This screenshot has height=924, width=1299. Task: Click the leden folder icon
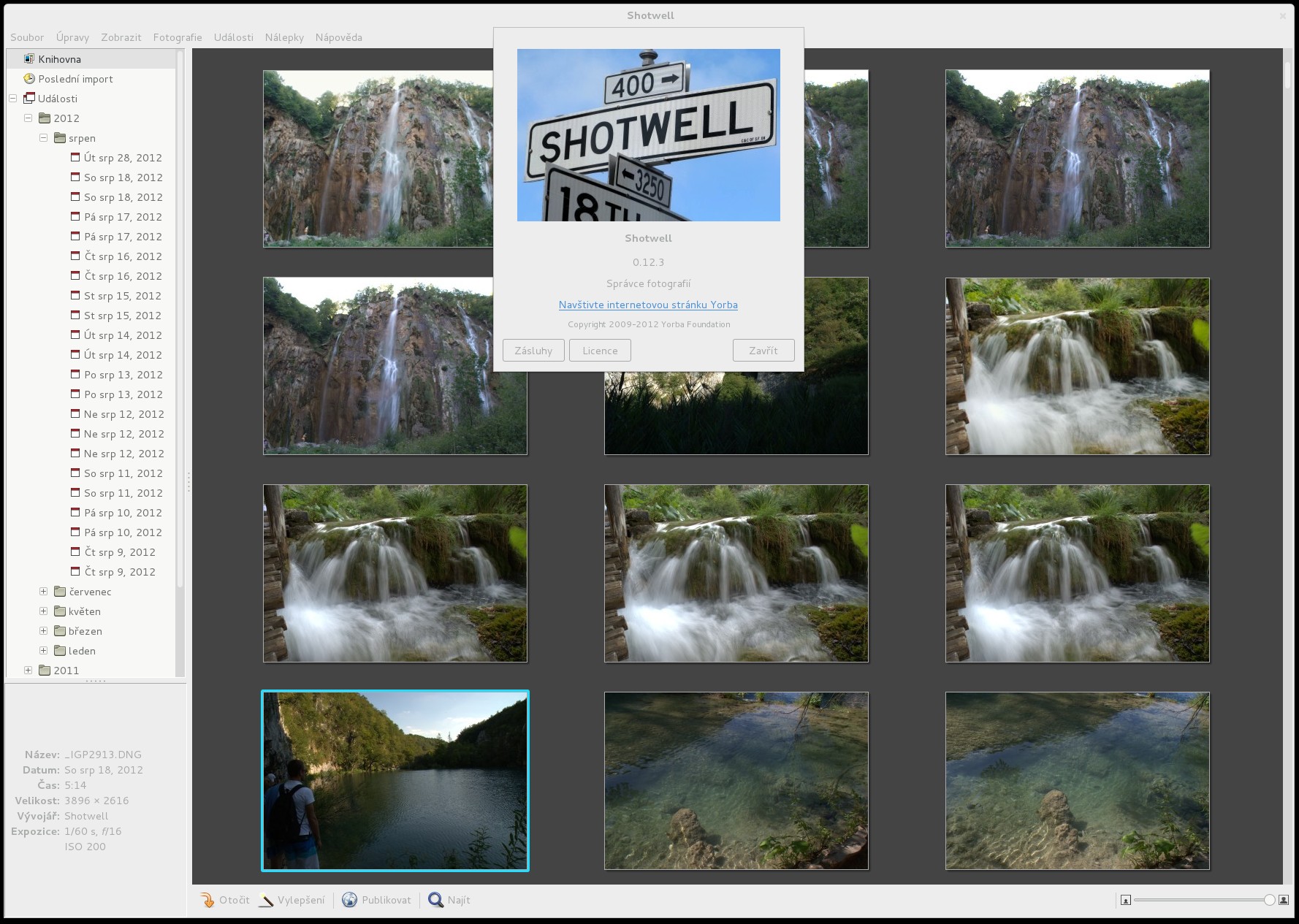(60, 650)
